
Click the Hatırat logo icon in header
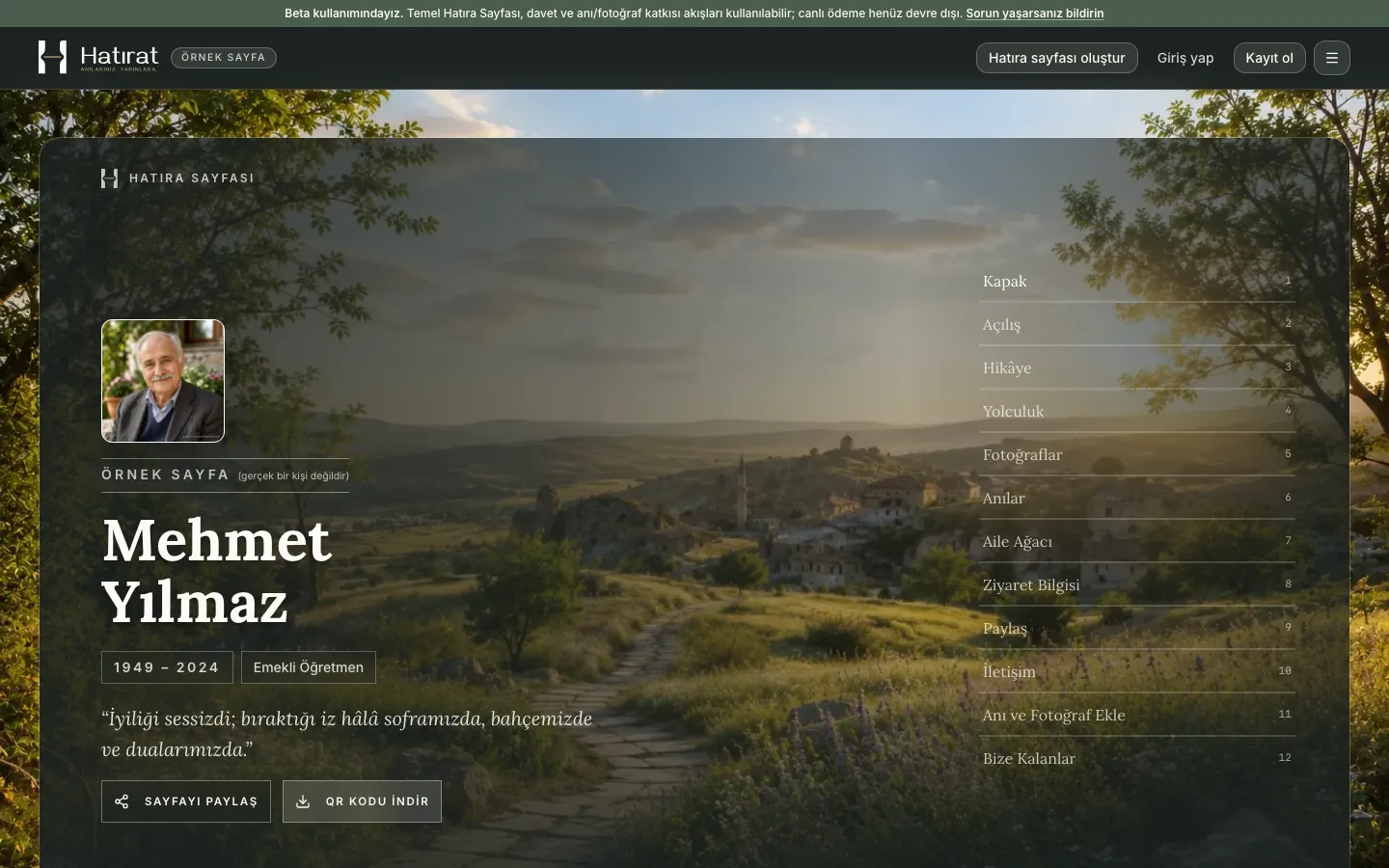click(x=52, y=57)
